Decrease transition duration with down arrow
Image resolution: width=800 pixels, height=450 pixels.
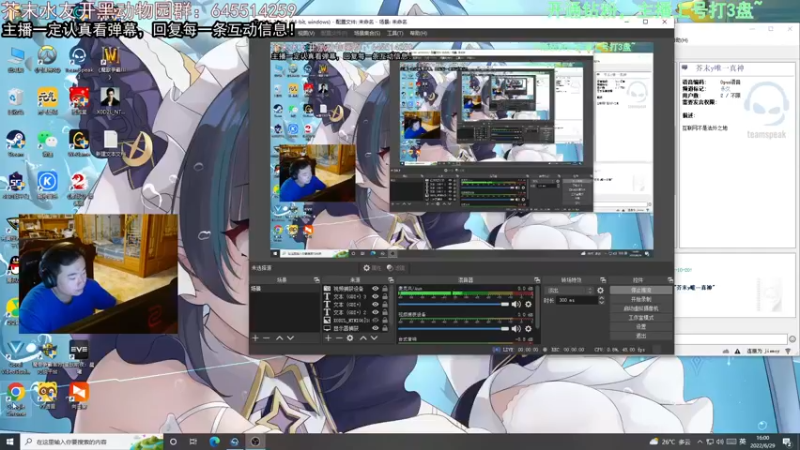point(602,303)
